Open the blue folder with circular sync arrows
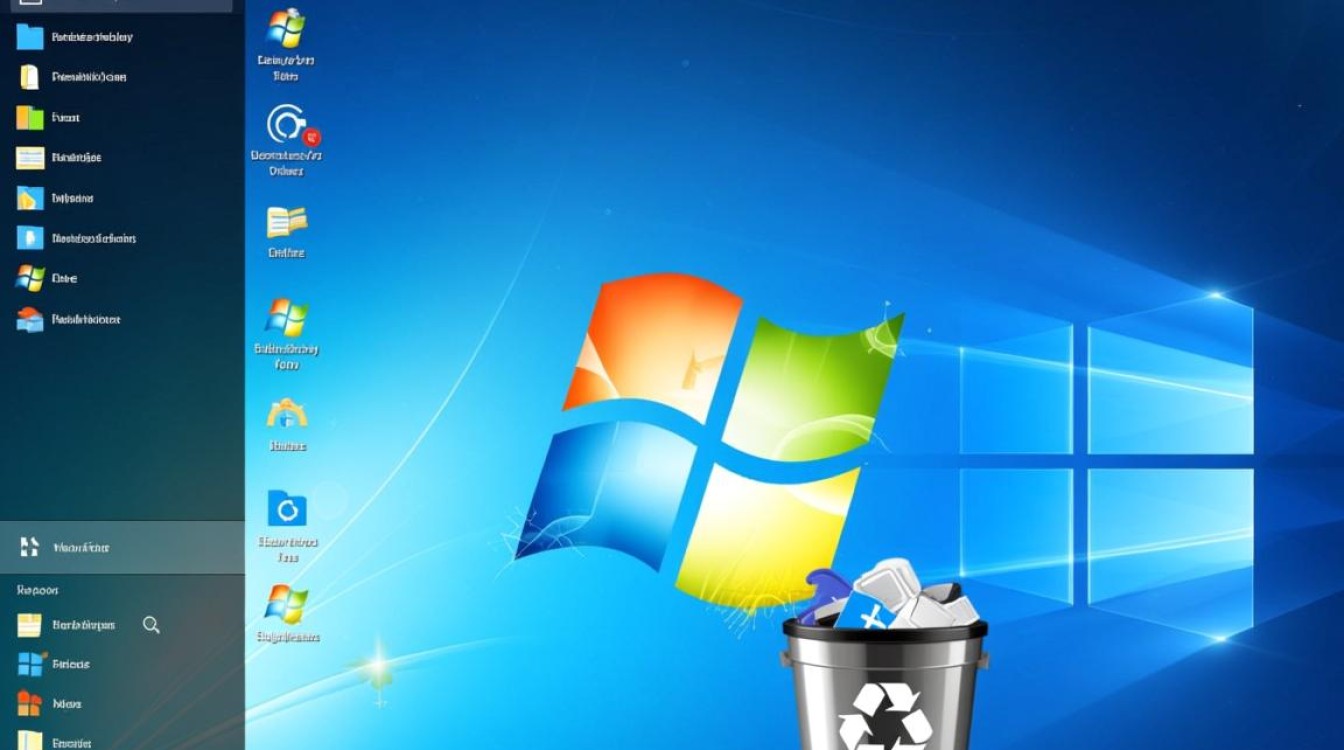This screenshot has height=750, width=1344. pos(287,509)
